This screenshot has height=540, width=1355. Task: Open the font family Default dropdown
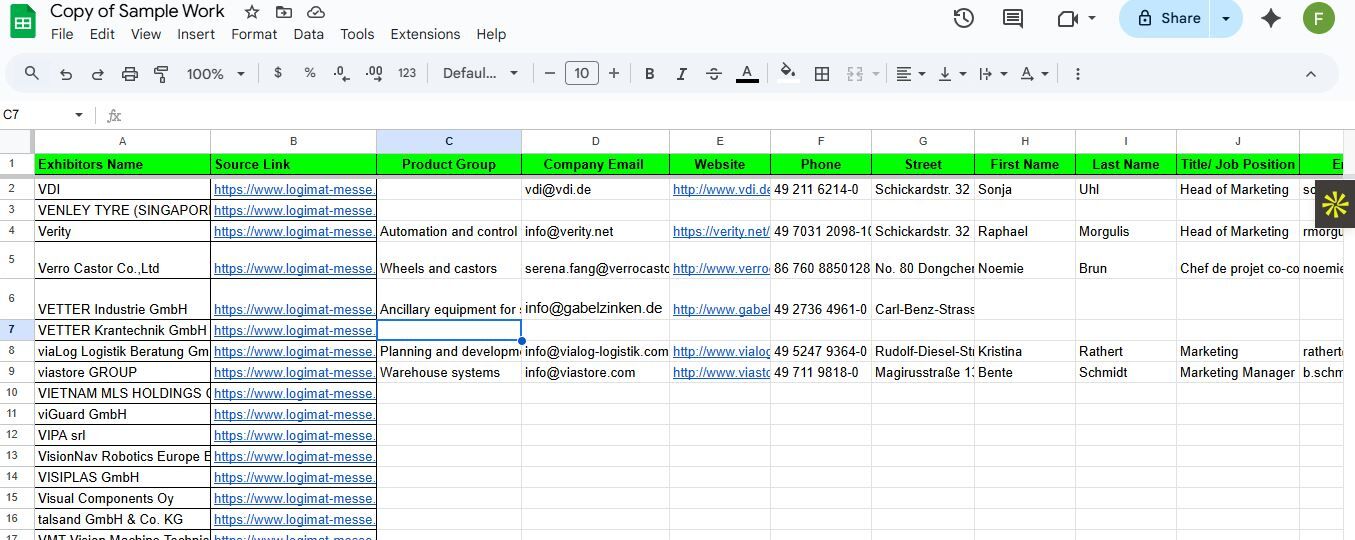[x=481, y=73]
